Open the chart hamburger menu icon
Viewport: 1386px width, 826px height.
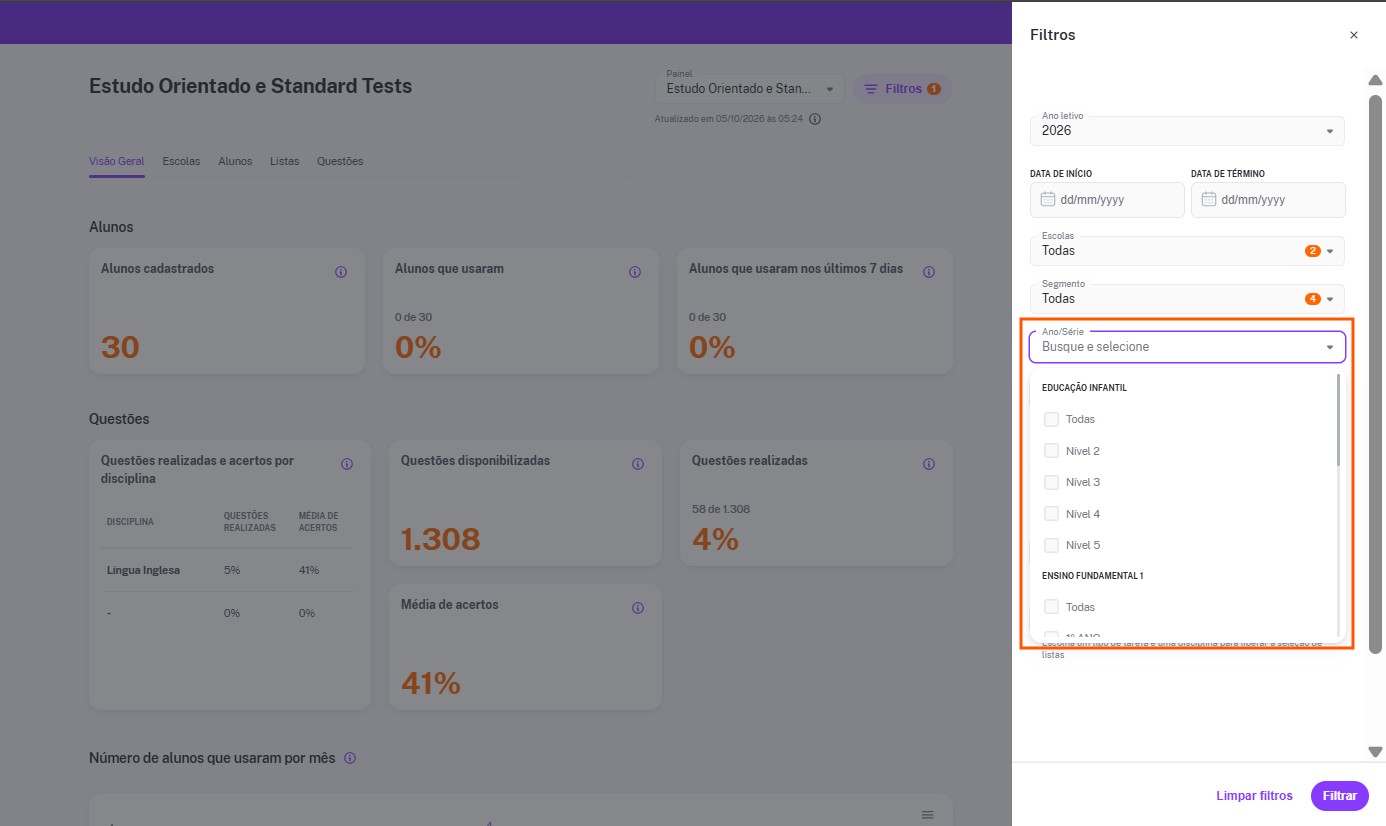pyautogui.click(x=927, y=814)
